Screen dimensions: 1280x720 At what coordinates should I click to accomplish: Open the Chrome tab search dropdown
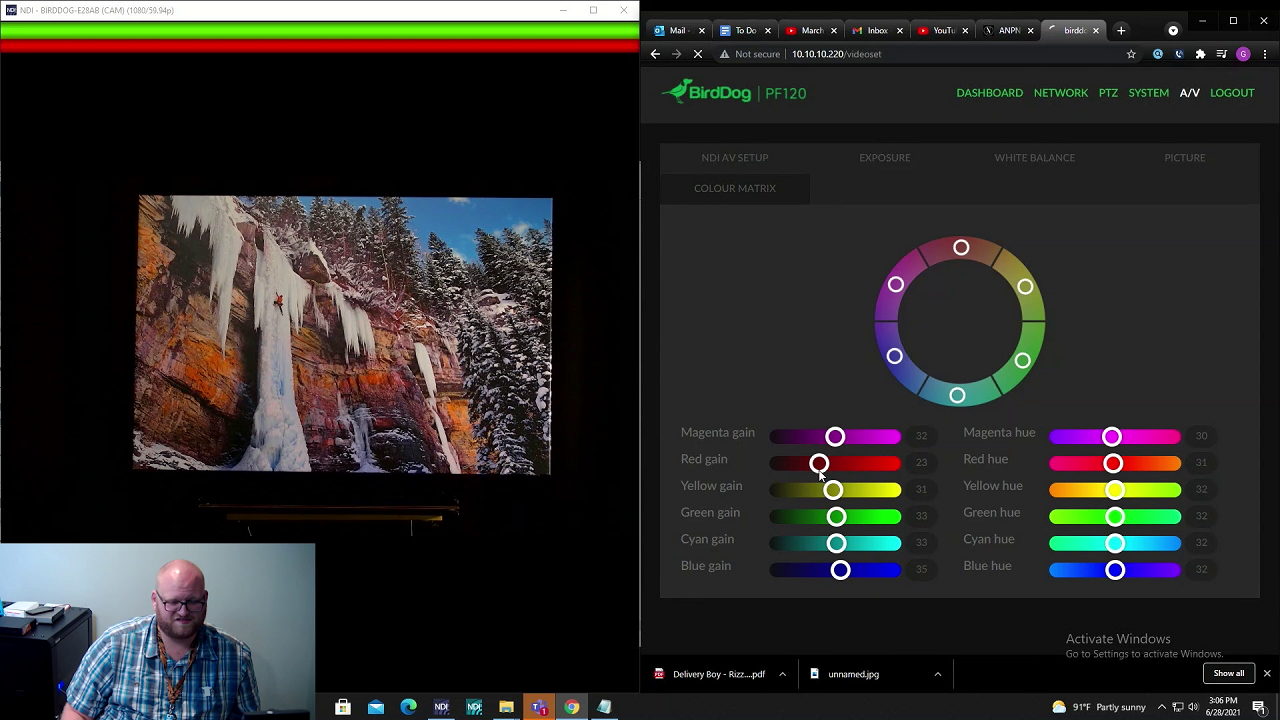pos(1173,30)
